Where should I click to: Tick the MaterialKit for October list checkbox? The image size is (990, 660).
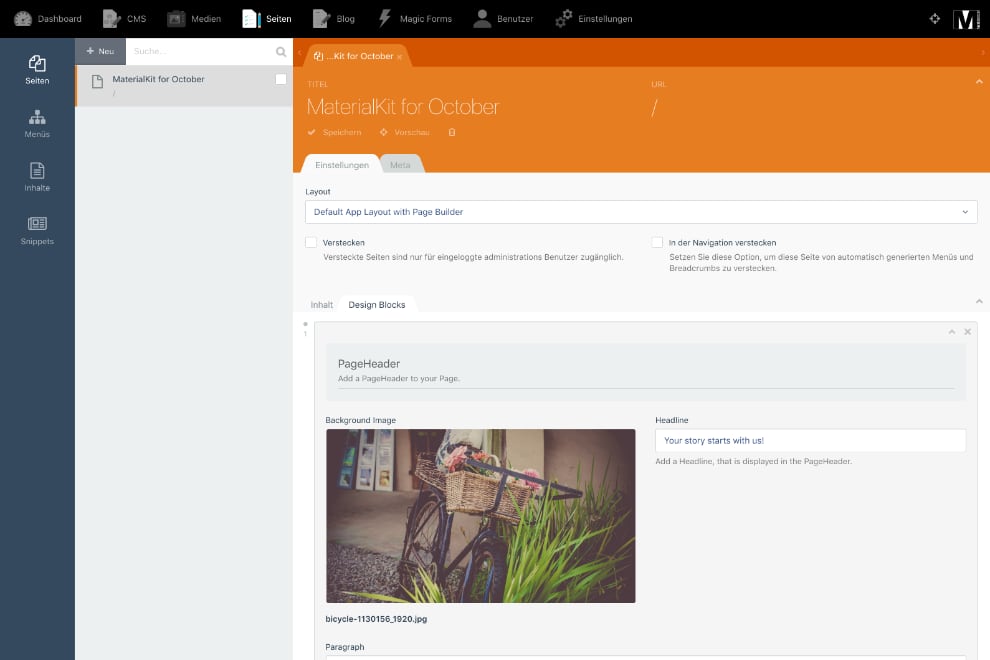tap(281, 79)
